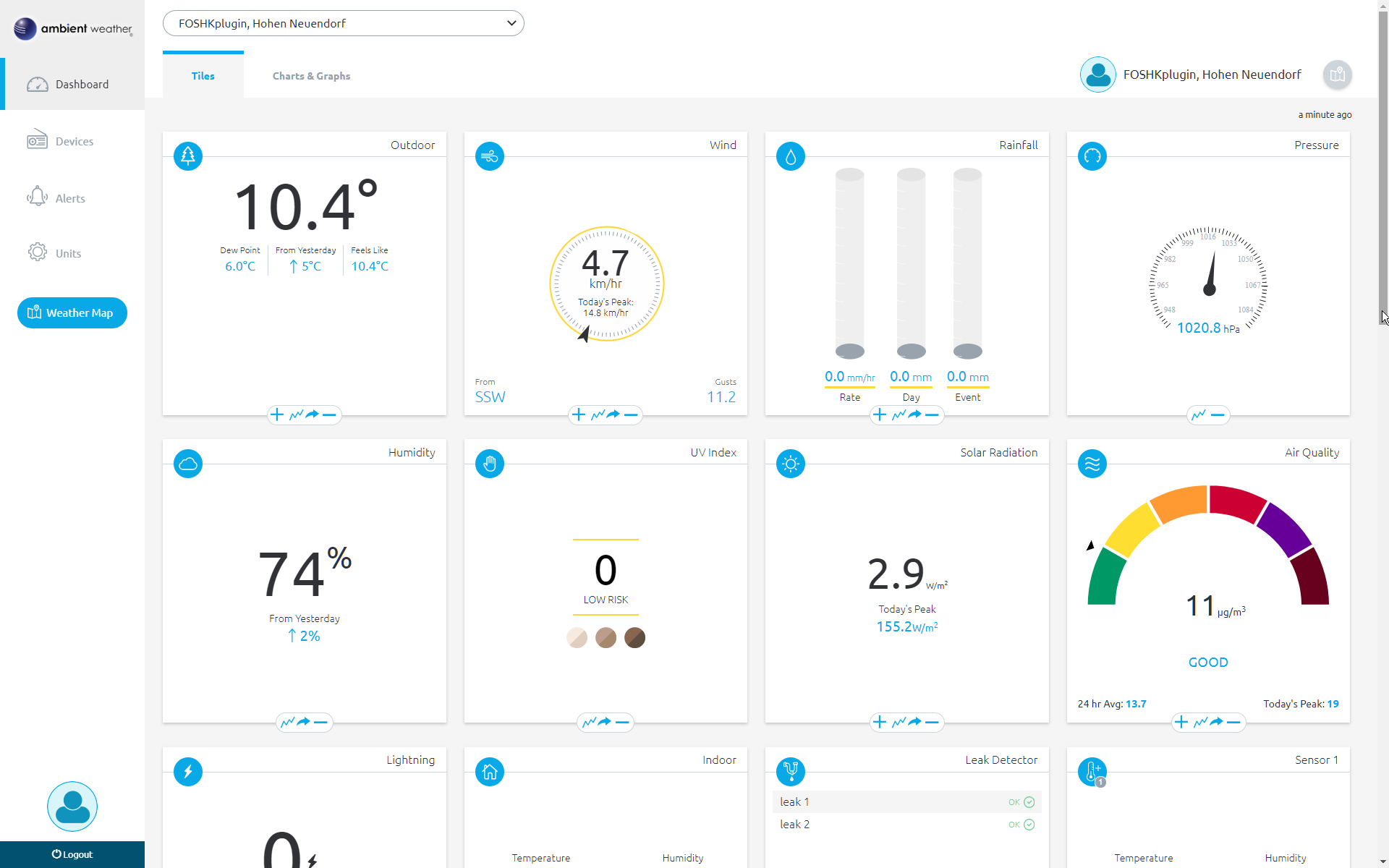Click the Rainfall droplet icon
1389x868 pixels.
[x=791, y=156]
